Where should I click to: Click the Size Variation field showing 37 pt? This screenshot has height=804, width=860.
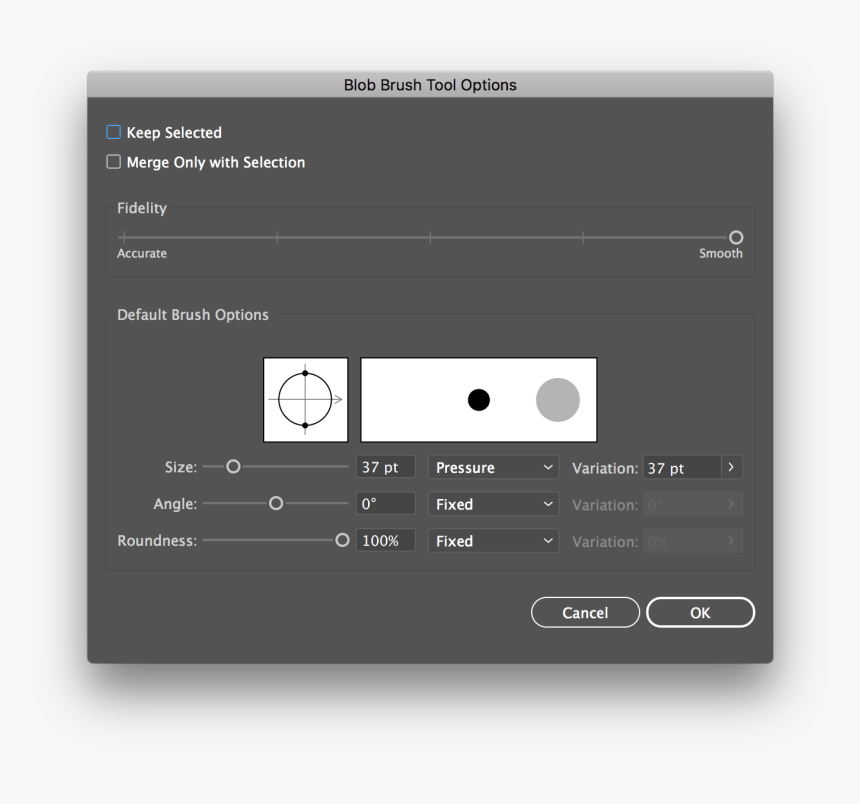click(x=685, y=467)
